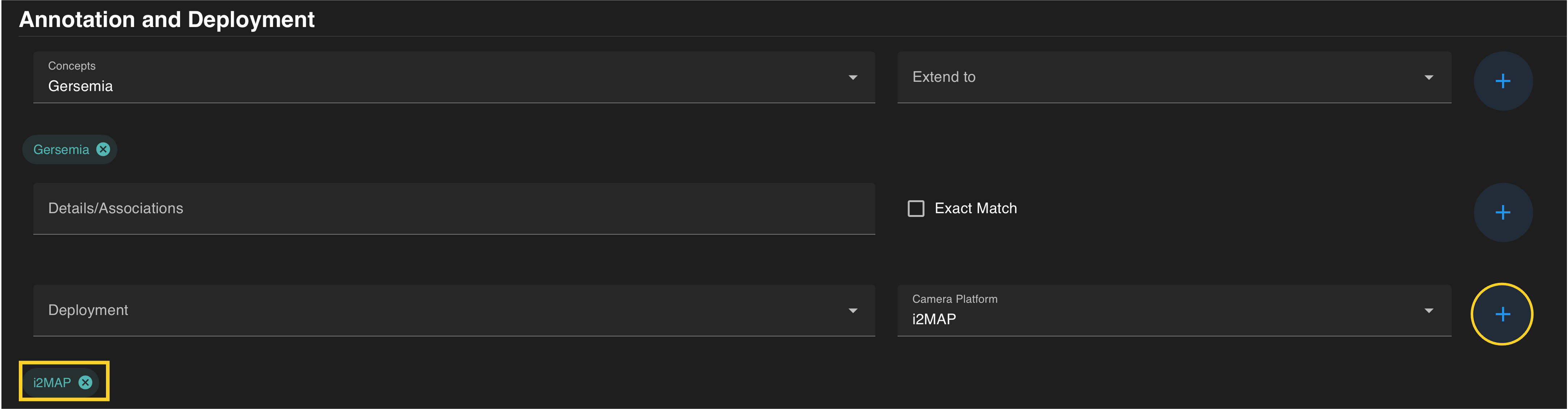The height and width of the screenshot is (409, 1568).
Task: Click the plus button beside Camera Platform
Action: click(1502, 314)
